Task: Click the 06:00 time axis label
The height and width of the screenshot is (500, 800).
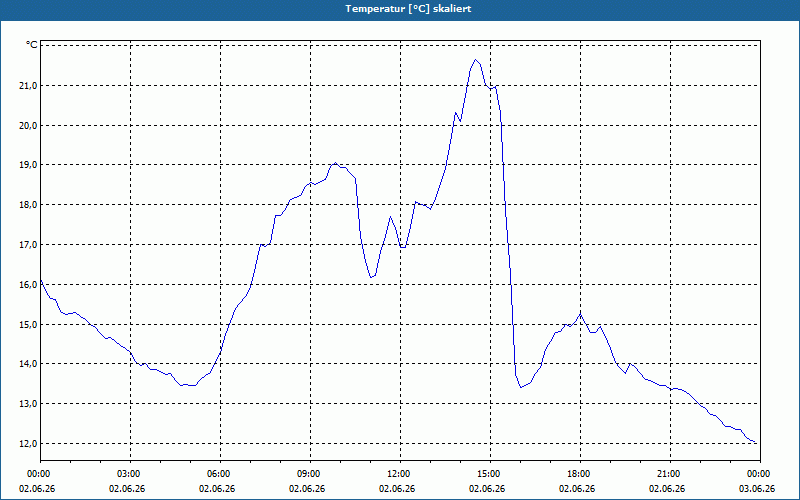Action: pos(220,474)
